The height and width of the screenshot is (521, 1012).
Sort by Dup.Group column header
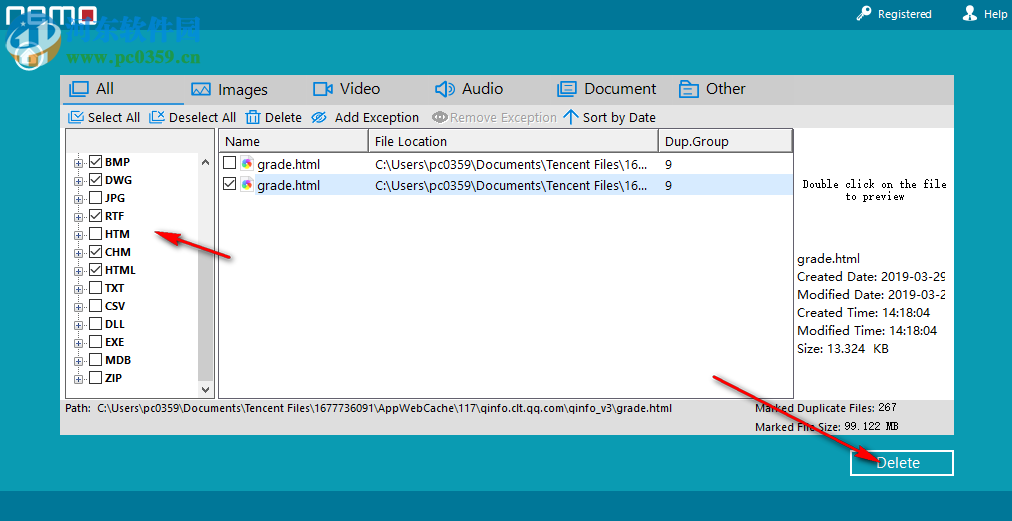725,141
